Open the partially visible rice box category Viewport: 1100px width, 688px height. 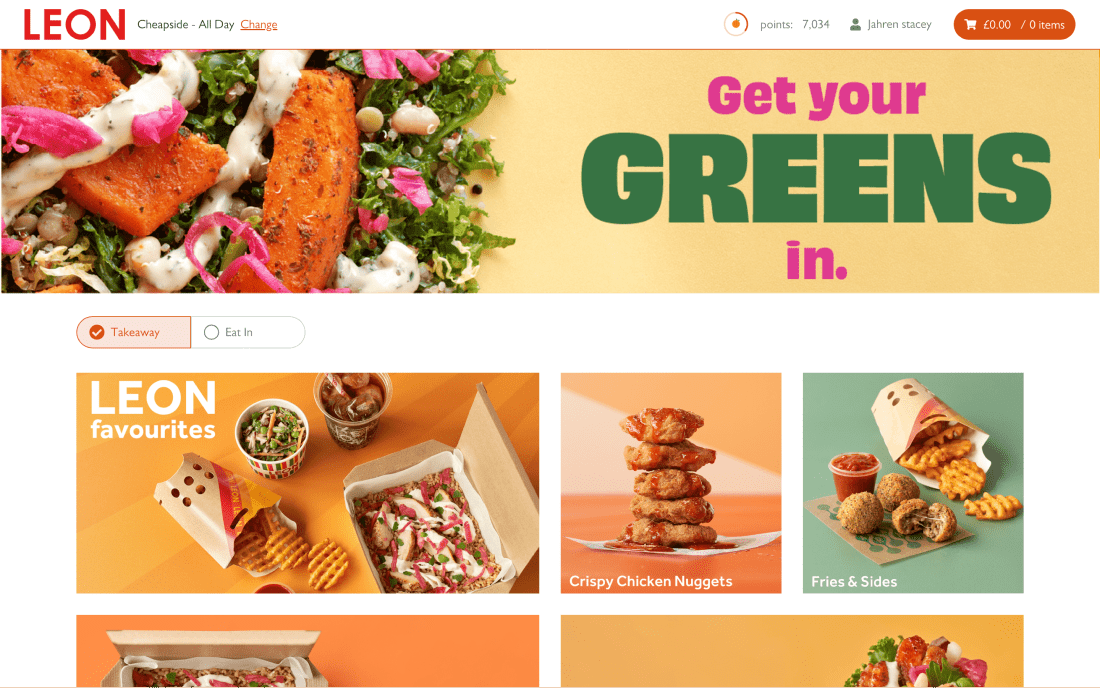click(x=307, y=651)
